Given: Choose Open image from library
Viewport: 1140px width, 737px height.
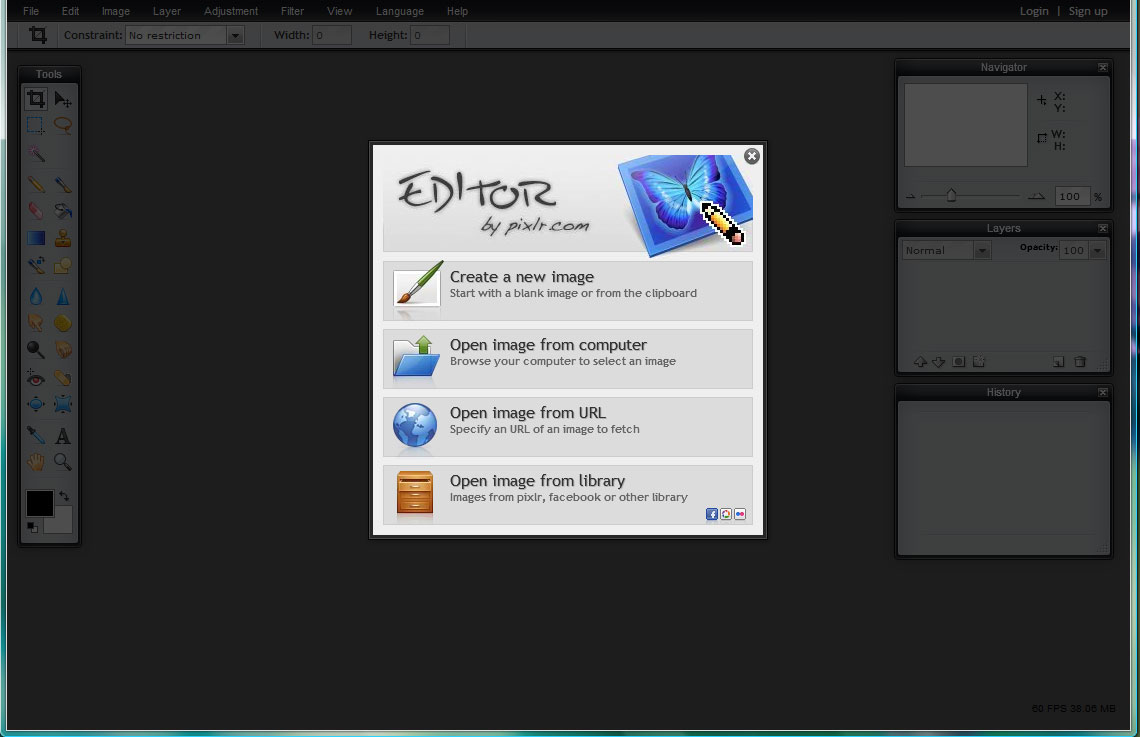Looking at the screenshot, I should 568,495.
